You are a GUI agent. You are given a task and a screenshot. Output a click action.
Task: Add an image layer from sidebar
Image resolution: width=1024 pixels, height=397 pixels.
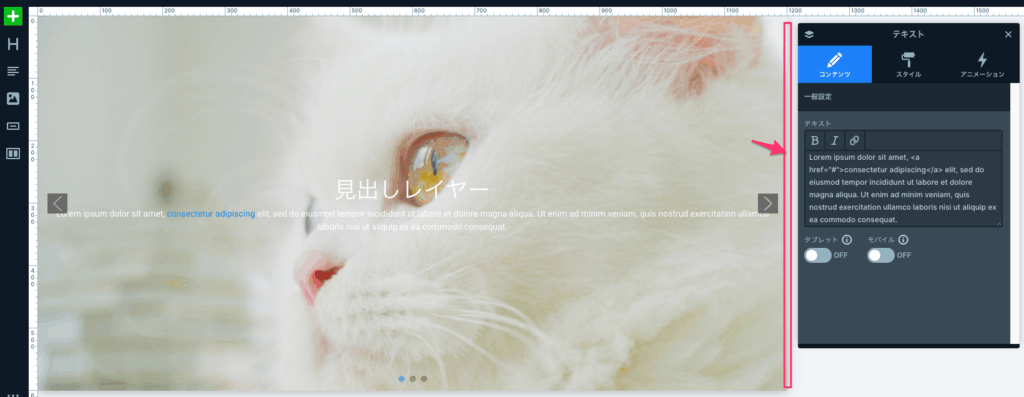tap(13, 99)
